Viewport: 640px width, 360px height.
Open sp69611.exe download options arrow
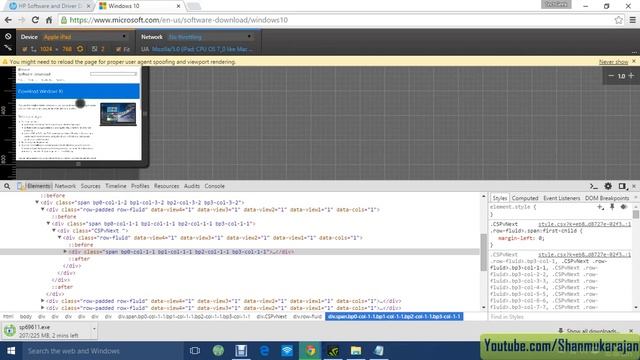click(94, 329)
